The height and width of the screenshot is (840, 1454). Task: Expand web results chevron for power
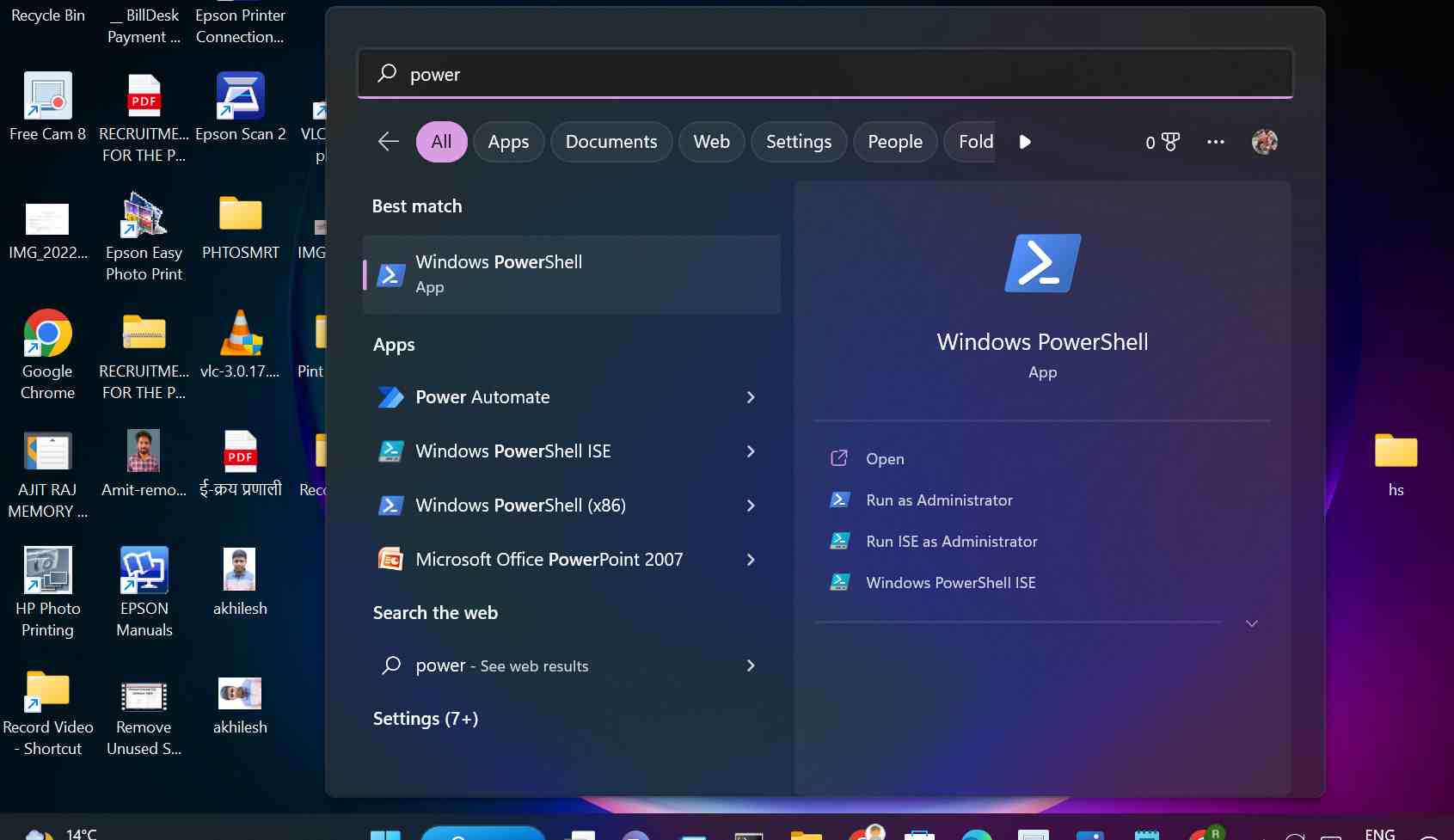click(751, 665)
